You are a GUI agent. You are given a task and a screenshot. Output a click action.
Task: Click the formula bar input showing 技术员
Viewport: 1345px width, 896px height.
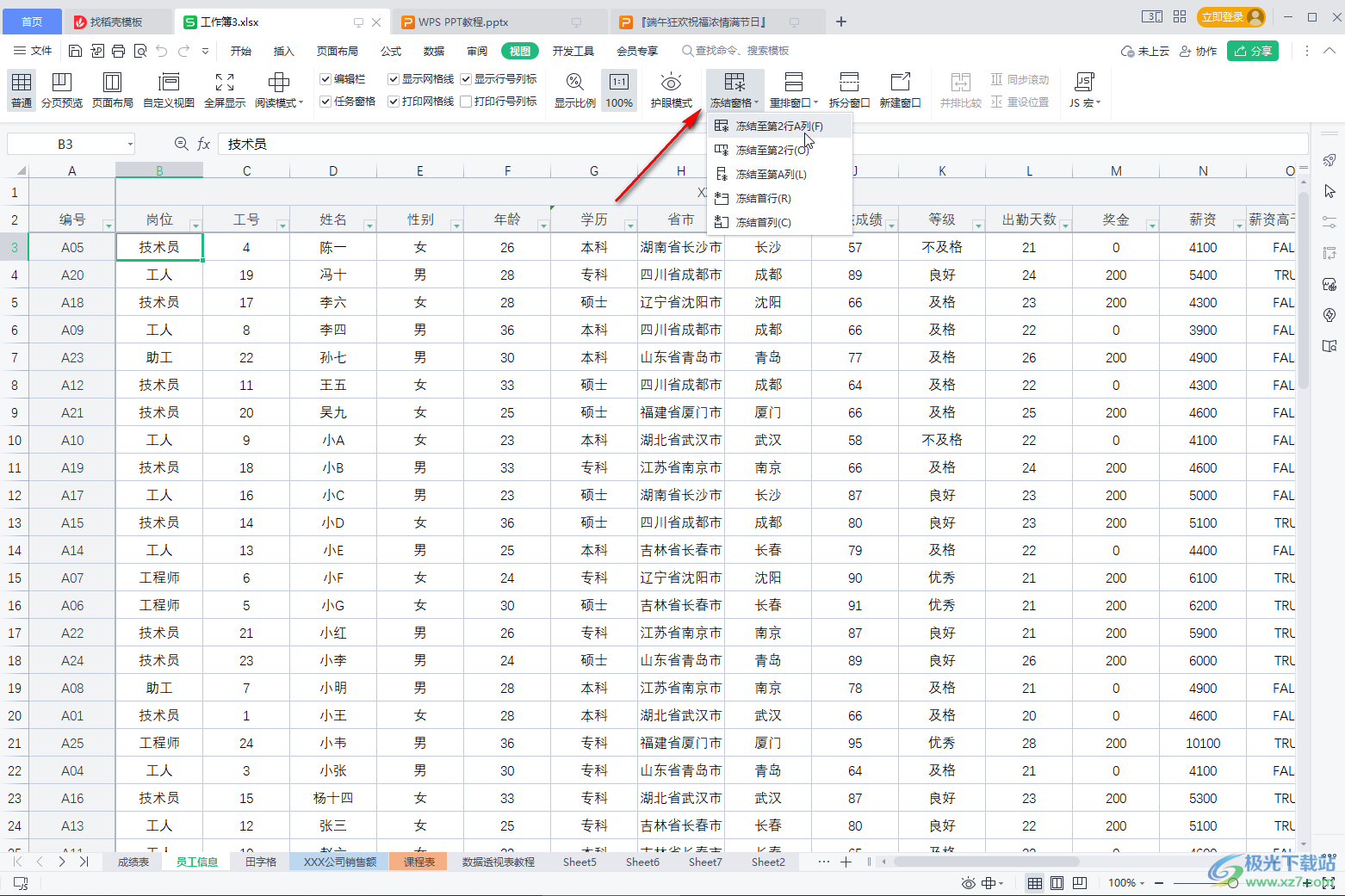coord(762,144)
